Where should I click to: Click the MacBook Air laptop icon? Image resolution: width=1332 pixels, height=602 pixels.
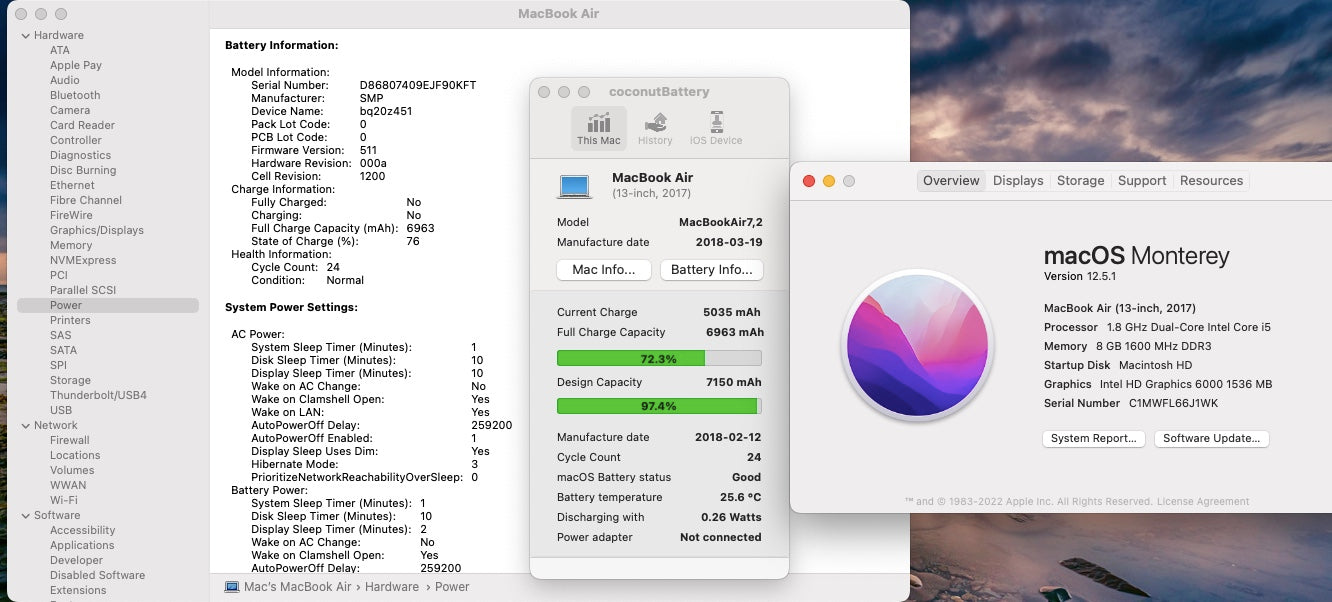click(x=575, y=186)
